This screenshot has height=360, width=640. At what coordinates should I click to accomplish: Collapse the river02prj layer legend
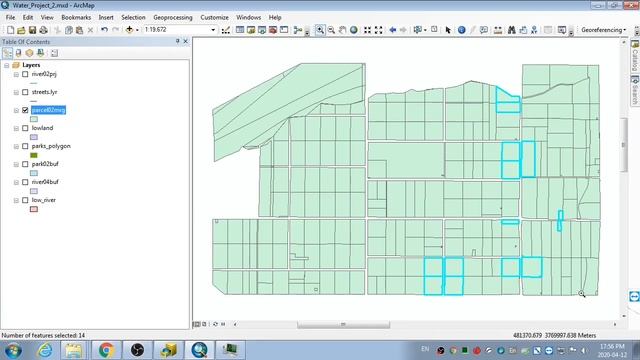tap(16, 74)
